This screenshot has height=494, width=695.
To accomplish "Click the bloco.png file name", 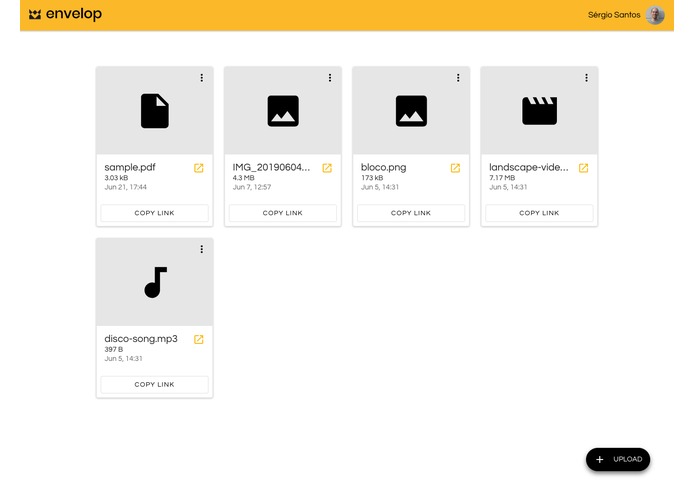I will (383, 167).
